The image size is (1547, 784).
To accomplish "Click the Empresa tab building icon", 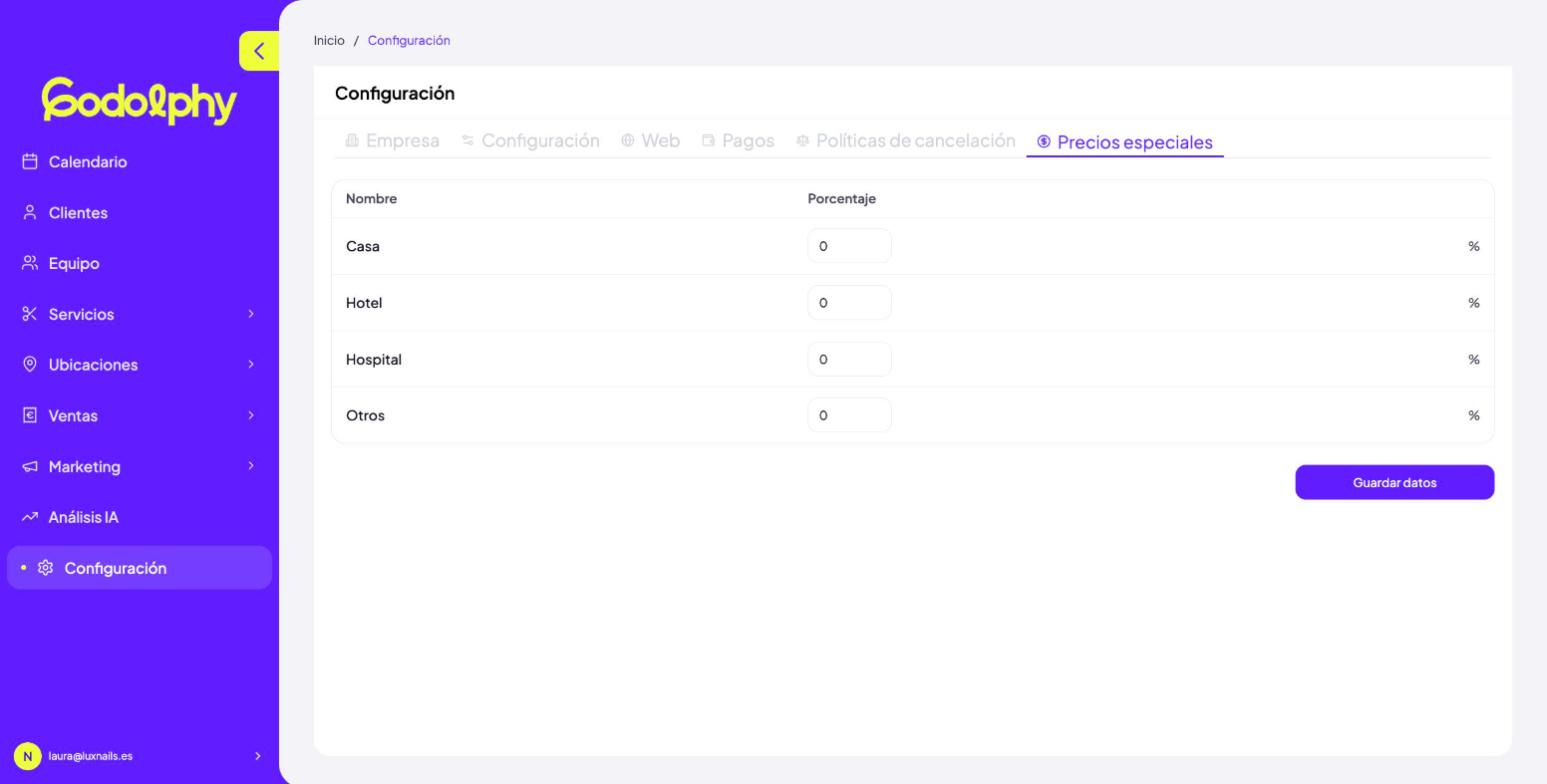I will (x=352, y=141).
